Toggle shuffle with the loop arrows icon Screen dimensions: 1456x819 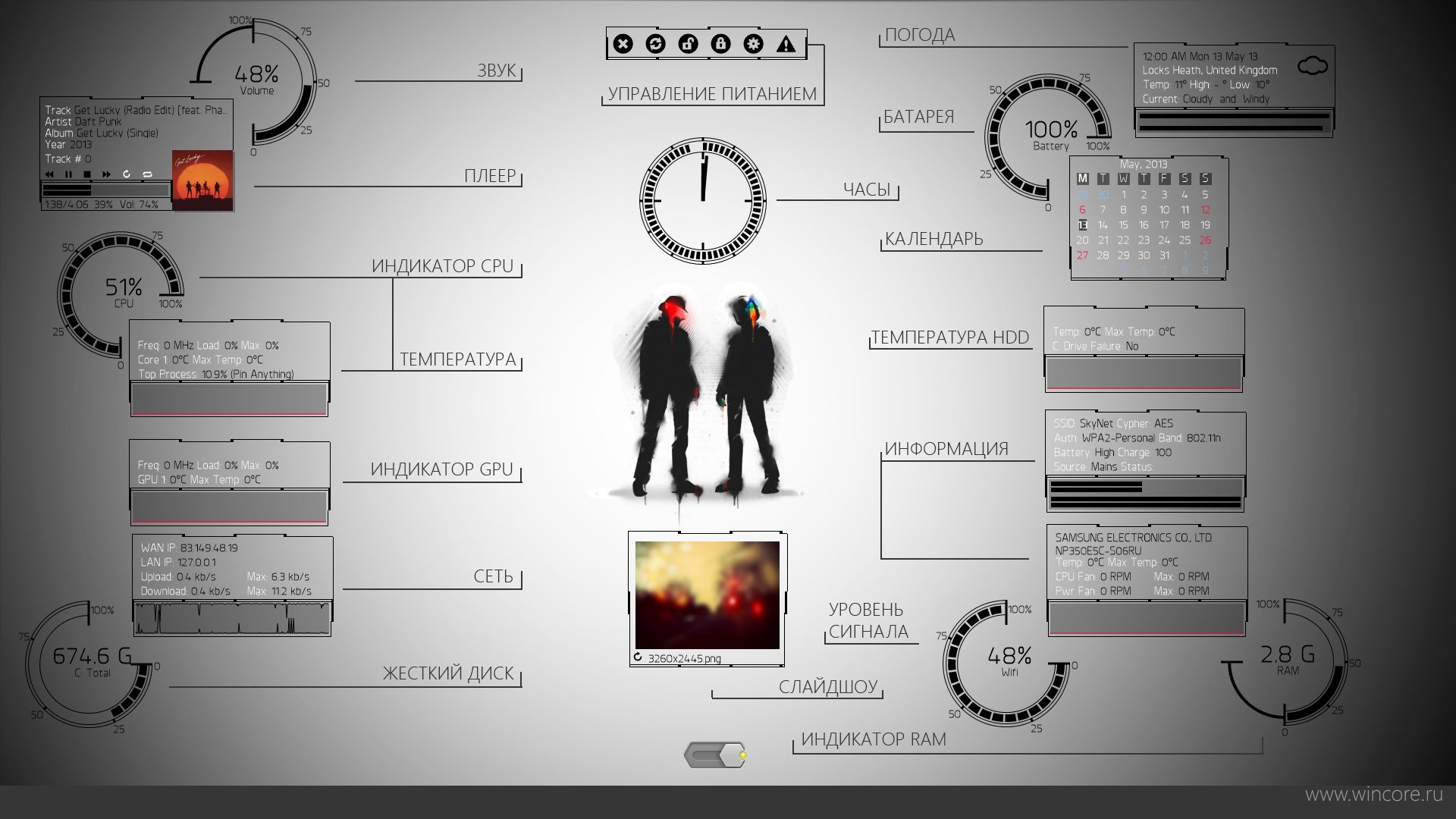point(147,174)
